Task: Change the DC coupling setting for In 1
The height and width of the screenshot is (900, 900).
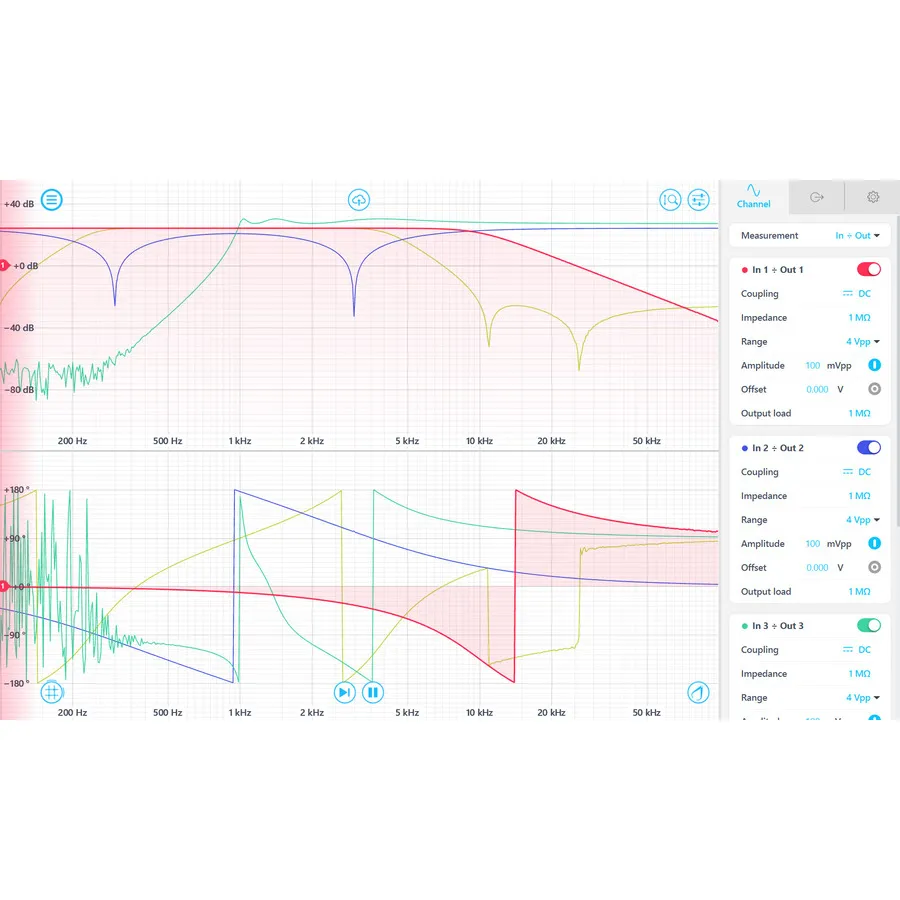Action: click(858, 293)
